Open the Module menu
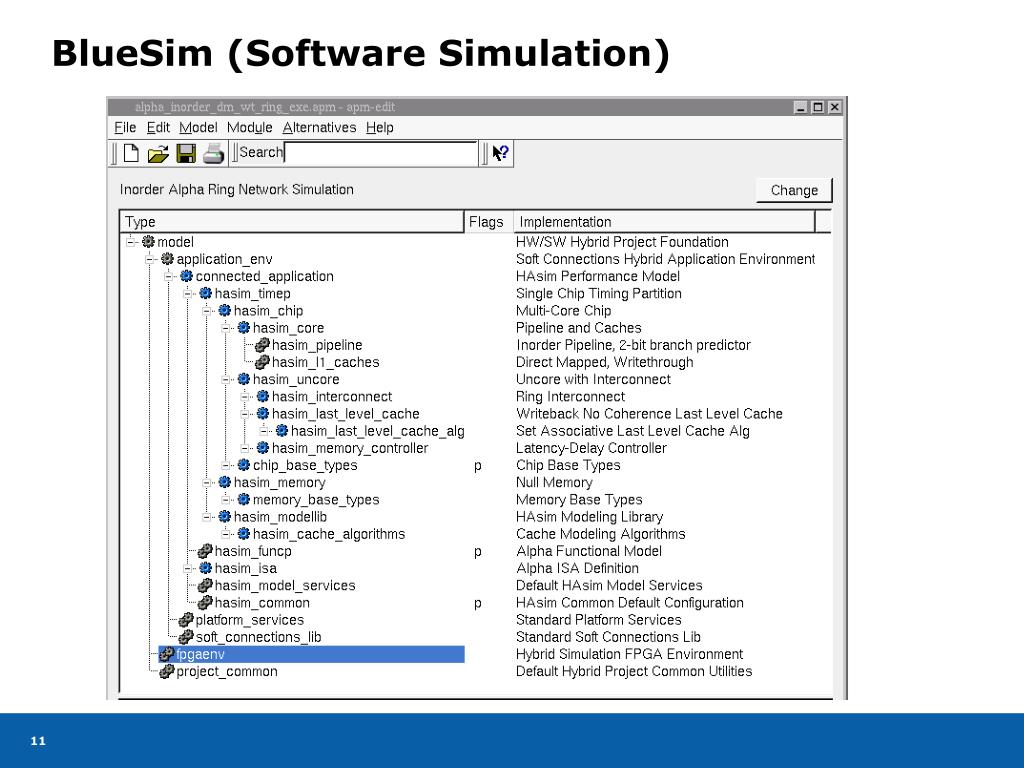 coord(249,127)
